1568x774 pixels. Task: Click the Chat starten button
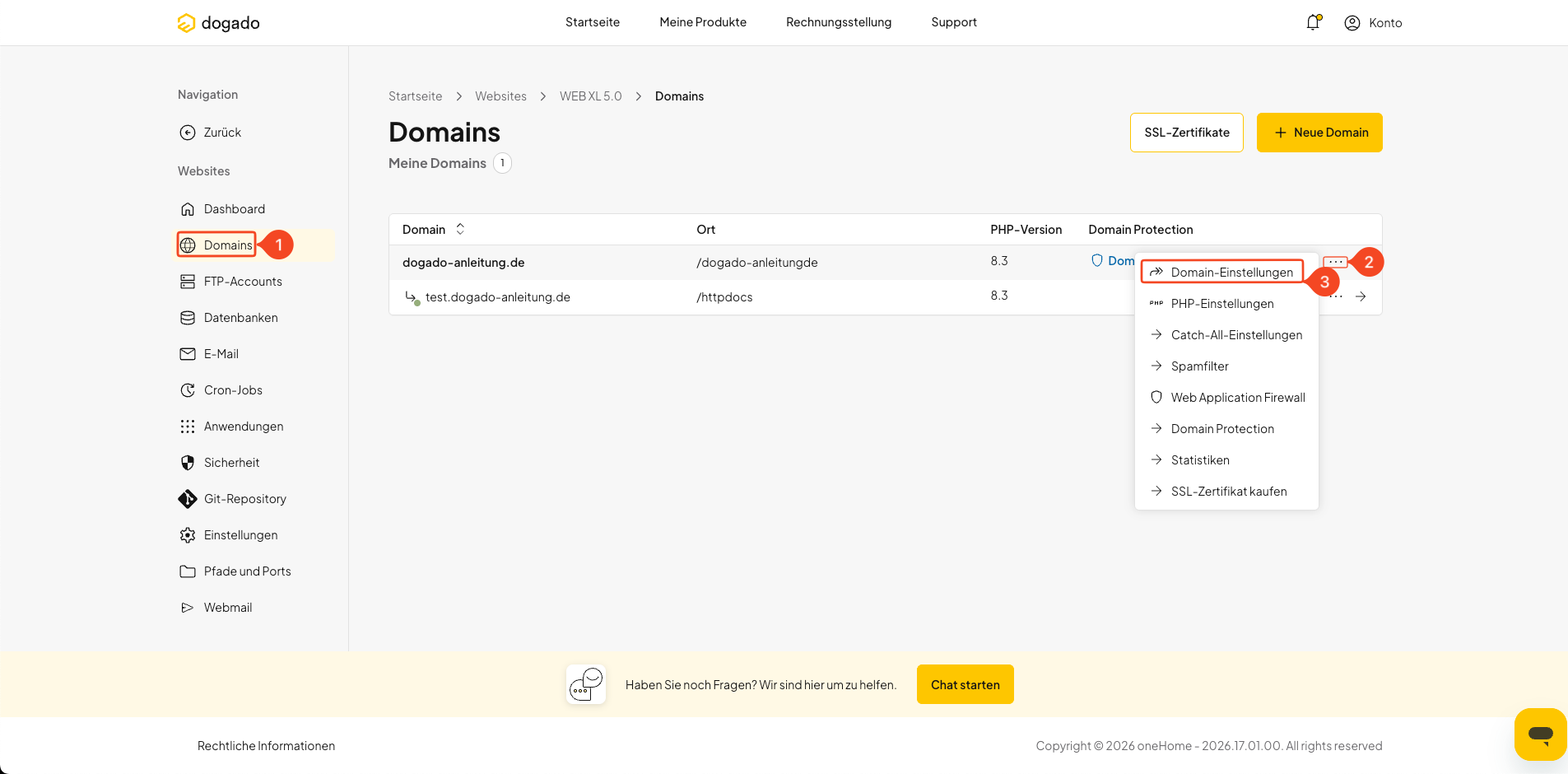click(965, 684)
